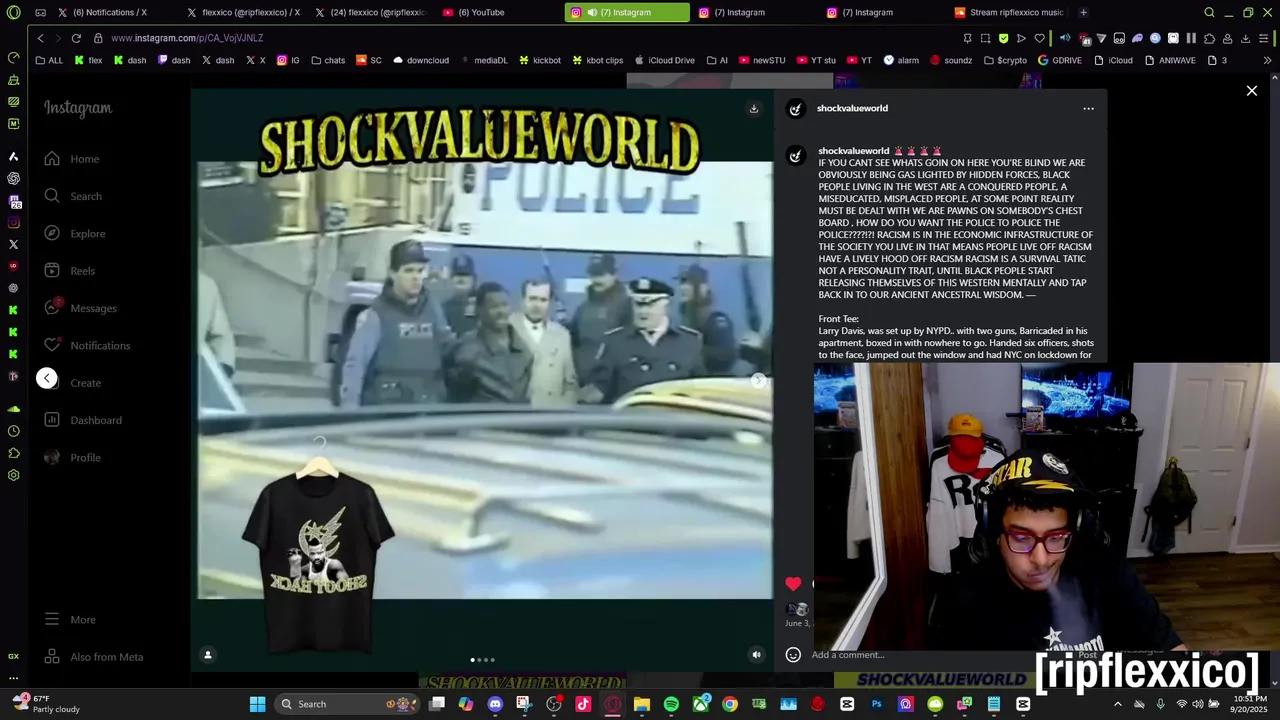1280x720 pixels.
Task: Go back in browser history
Action: [x=40, y=38]
